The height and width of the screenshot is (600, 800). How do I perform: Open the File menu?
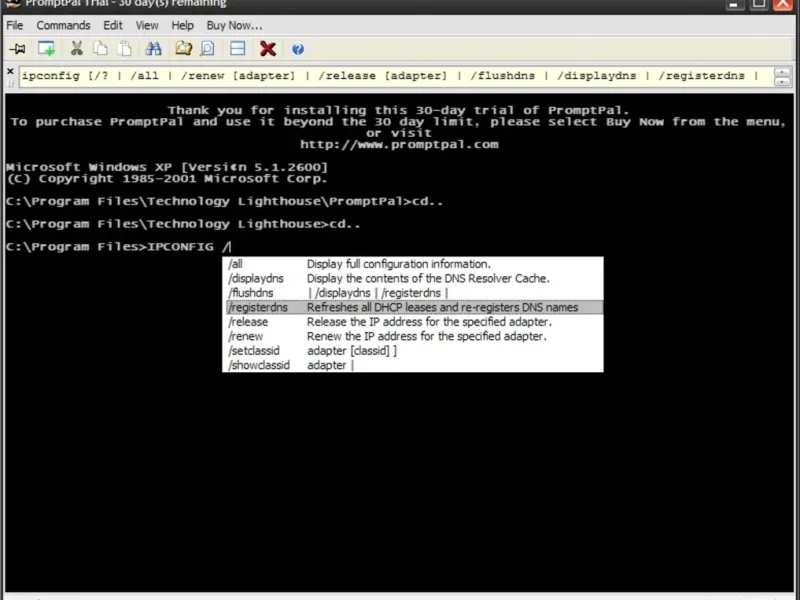coord(15,26)
